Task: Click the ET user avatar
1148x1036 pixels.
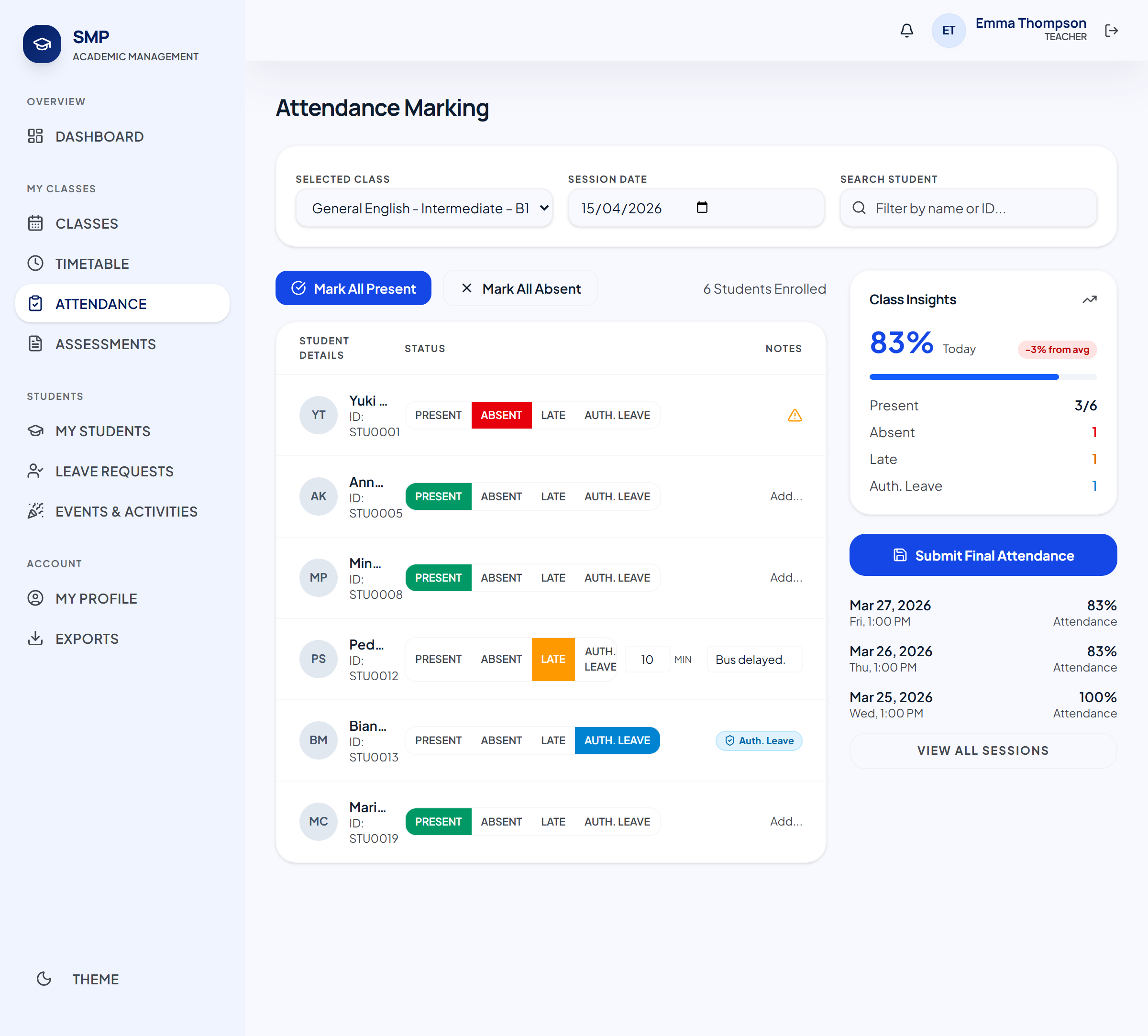Action: (x=948, y=31)
